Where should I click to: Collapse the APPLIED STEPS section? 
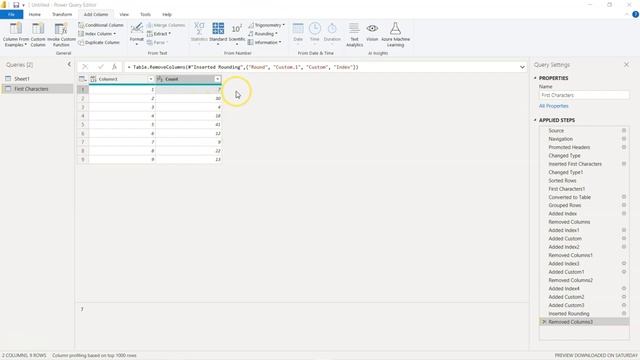pos(535,120)
